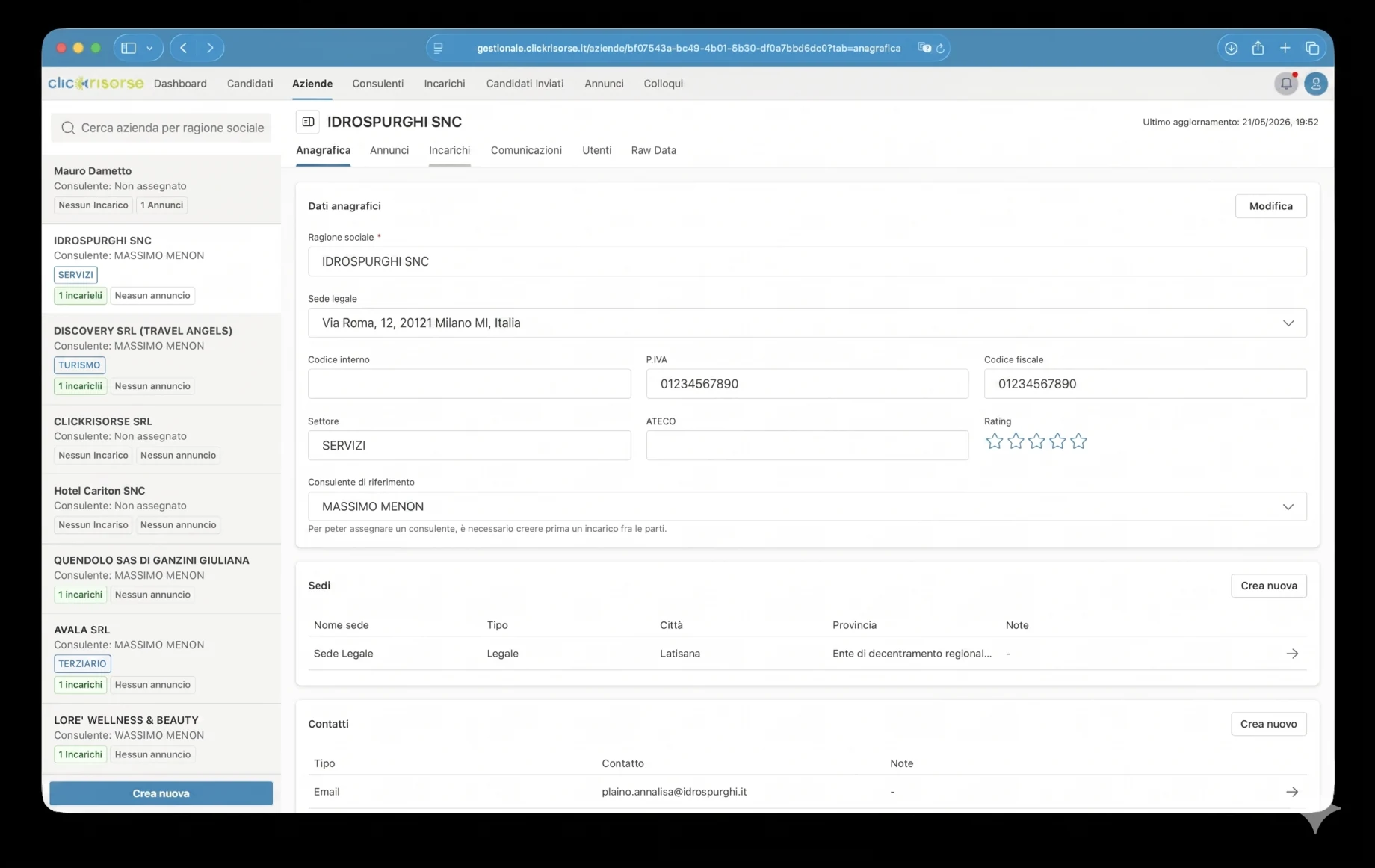Open a new tab with plus icon
Image resolution: width=1375 pixels, height=868 pixels.
tap(1285, 48)
